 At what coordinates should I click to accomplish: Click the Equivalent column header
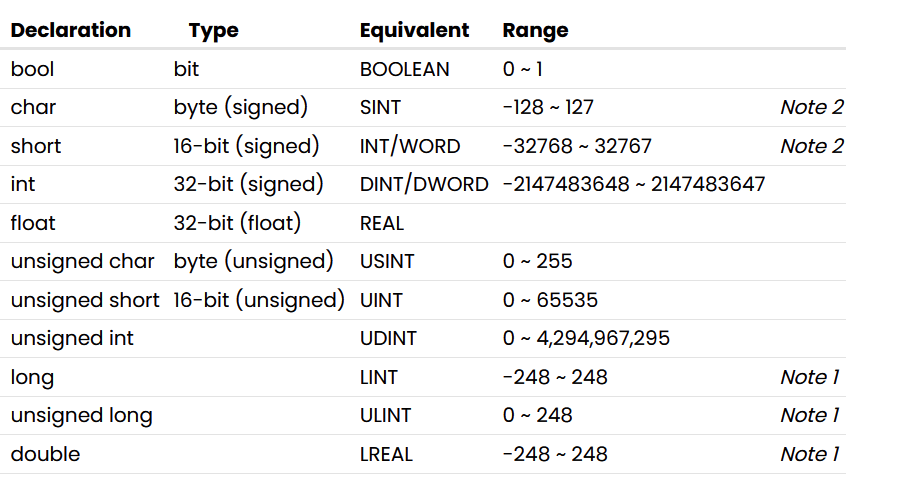[414, 30]
